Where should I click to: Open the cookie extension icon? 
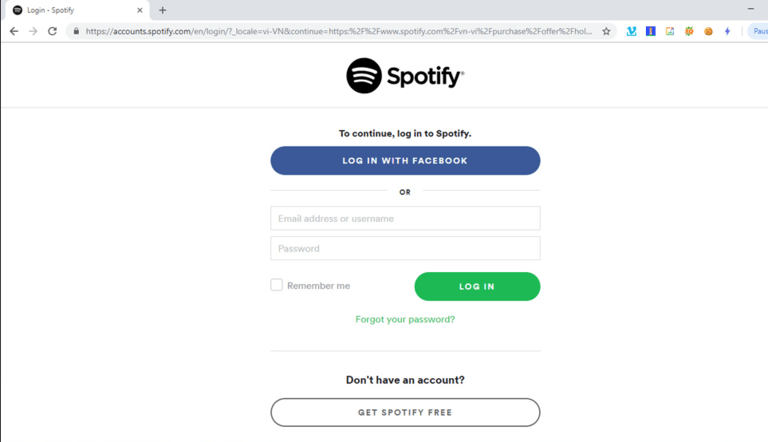pyautogui.click(x=708, y=31)
